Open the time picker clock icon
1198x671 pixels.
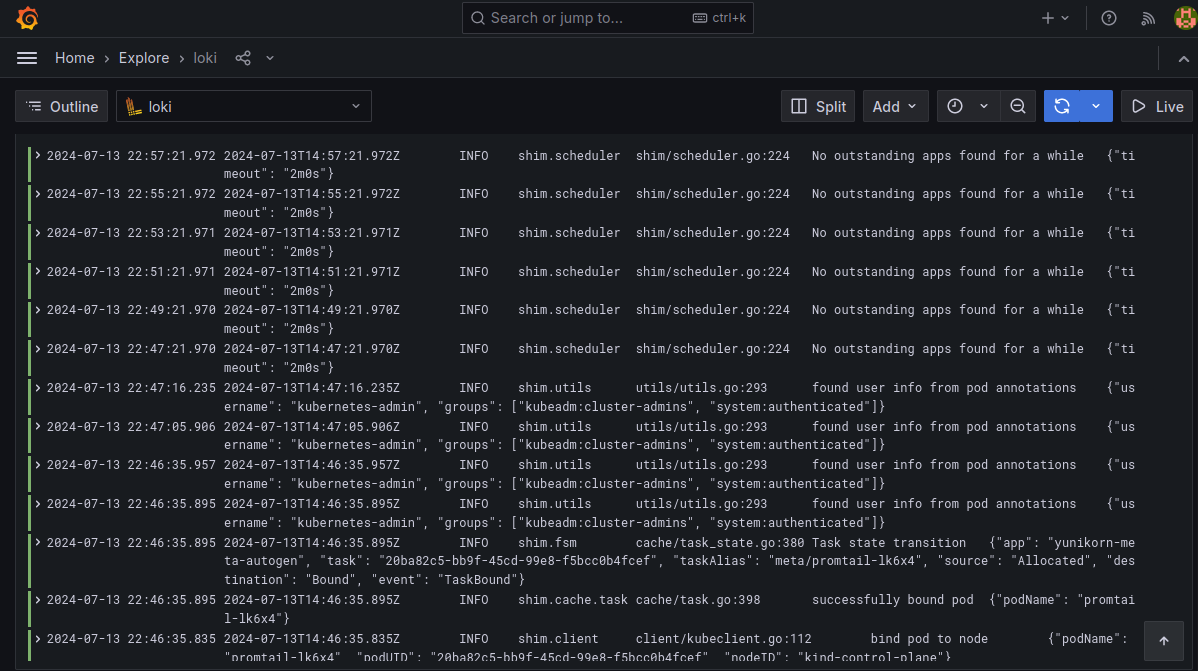point(955,106)
